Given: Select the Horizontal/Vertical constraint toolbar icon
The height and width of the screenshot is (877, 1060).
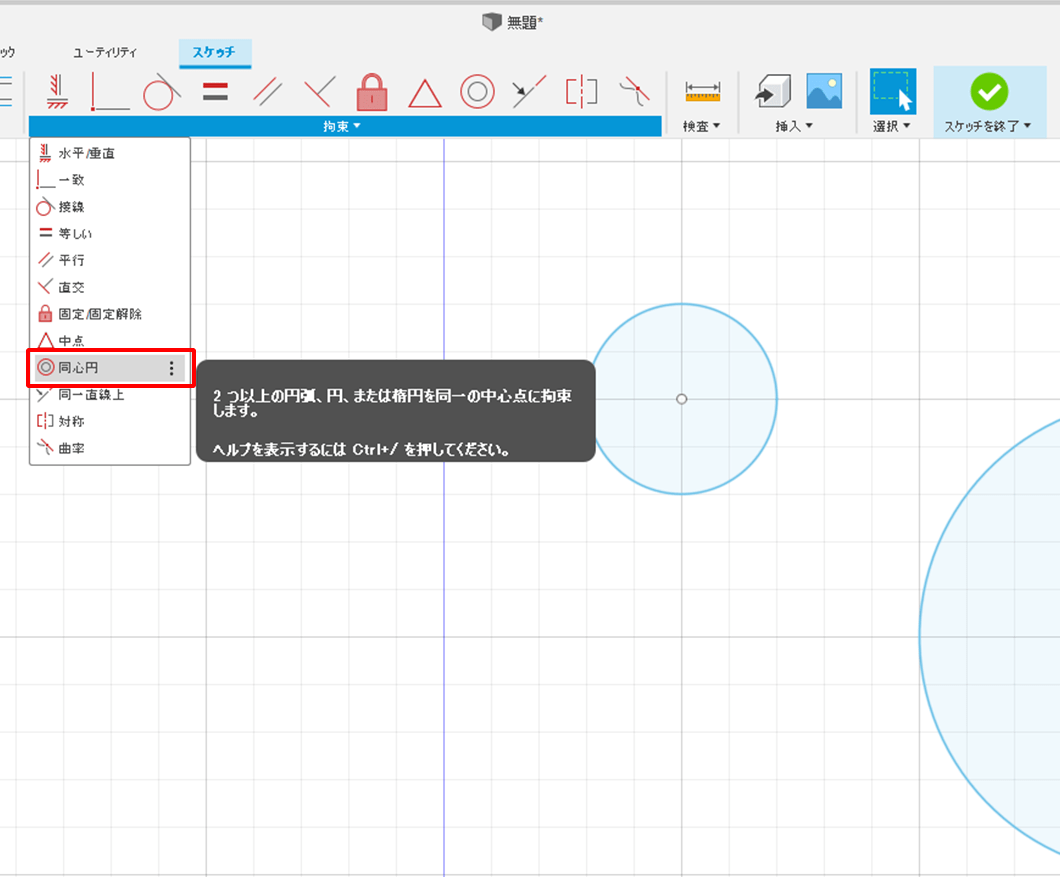Looking at the screenshot, I should click(x=57, y=91).
